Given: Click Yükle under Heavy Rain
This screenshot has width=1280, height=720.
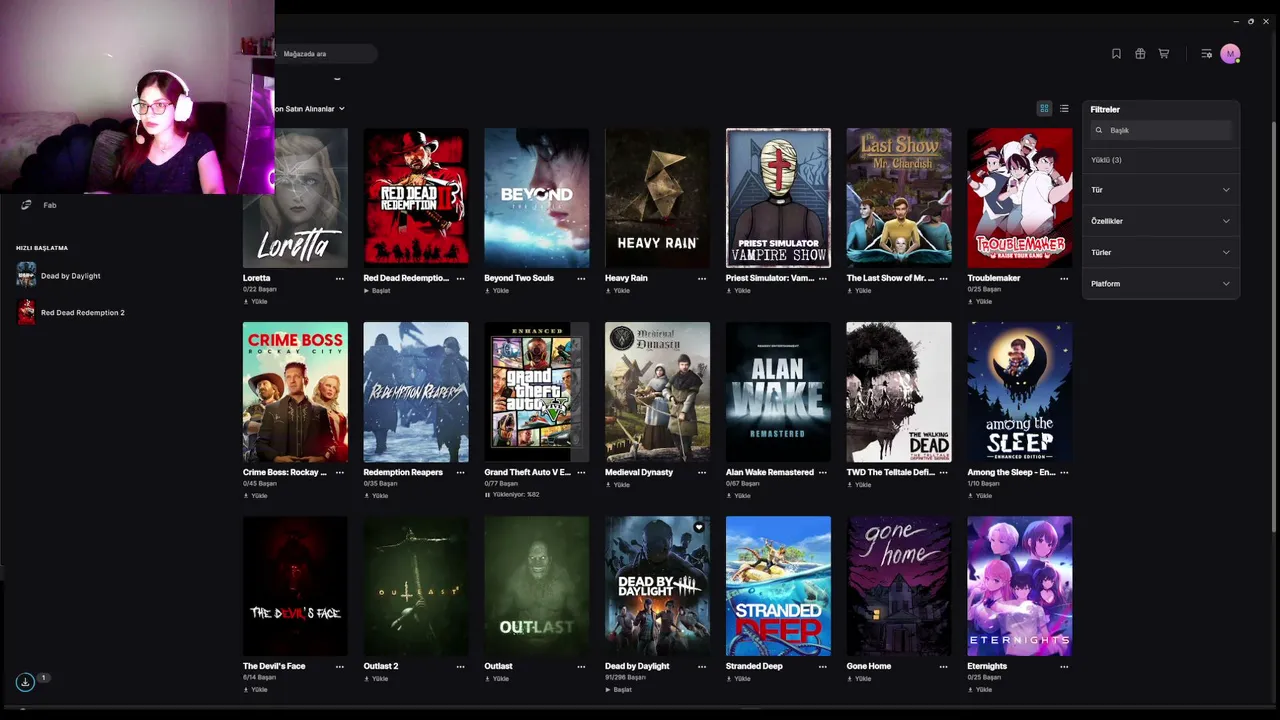Looking at the screenshot, I should (x=617, y=291).
